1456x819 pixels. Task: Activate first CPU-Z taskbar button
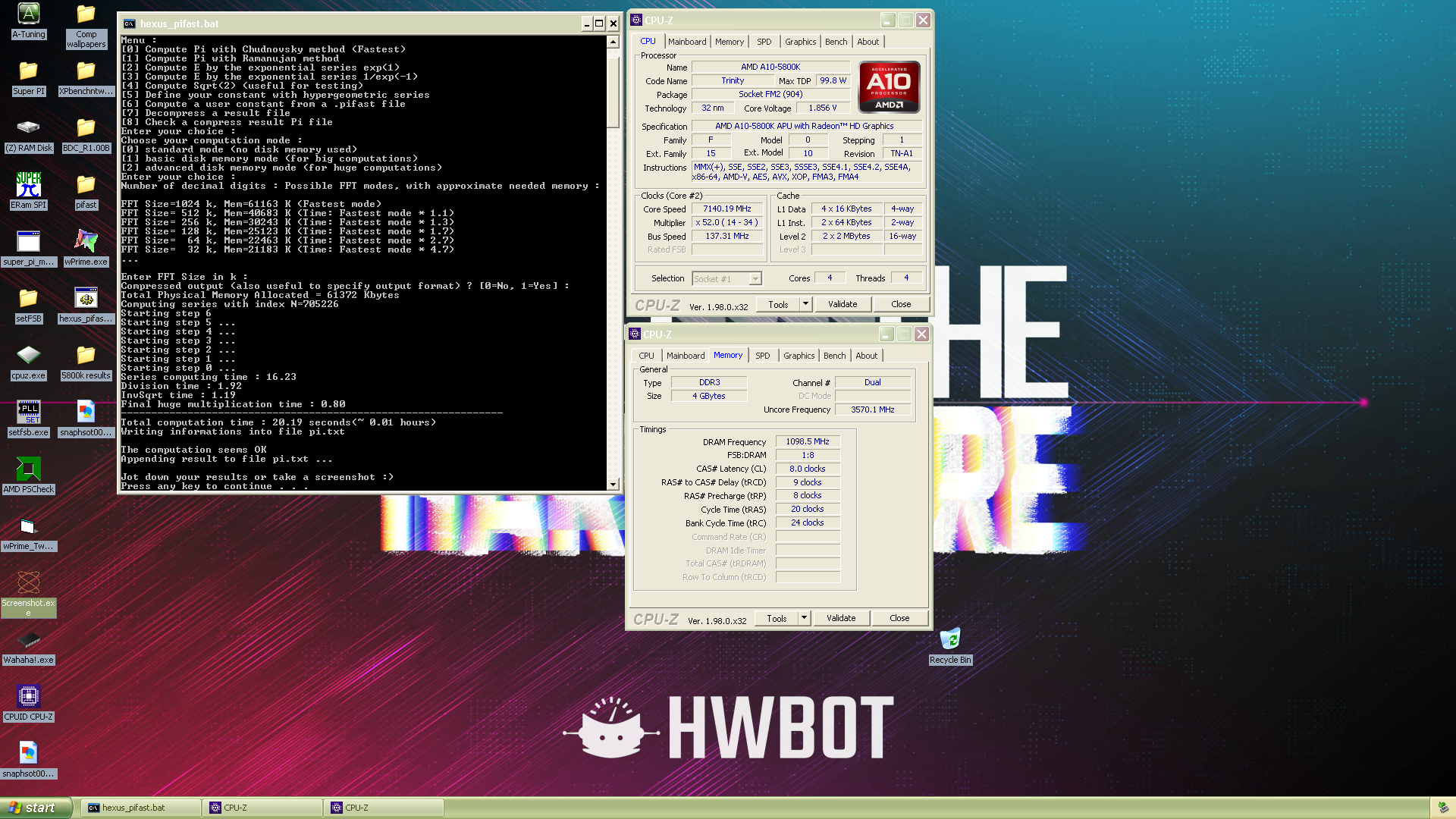pos(262,808)
